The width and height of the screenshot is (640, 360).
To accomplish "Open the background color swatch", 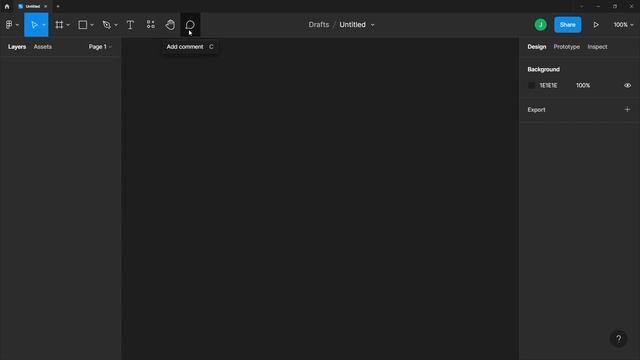I will click(531, 85).
